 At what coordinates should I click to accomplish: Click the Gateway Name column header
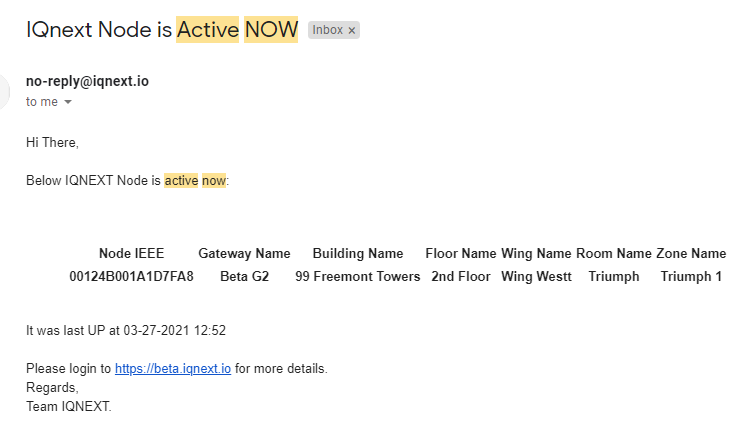(244, 253)
